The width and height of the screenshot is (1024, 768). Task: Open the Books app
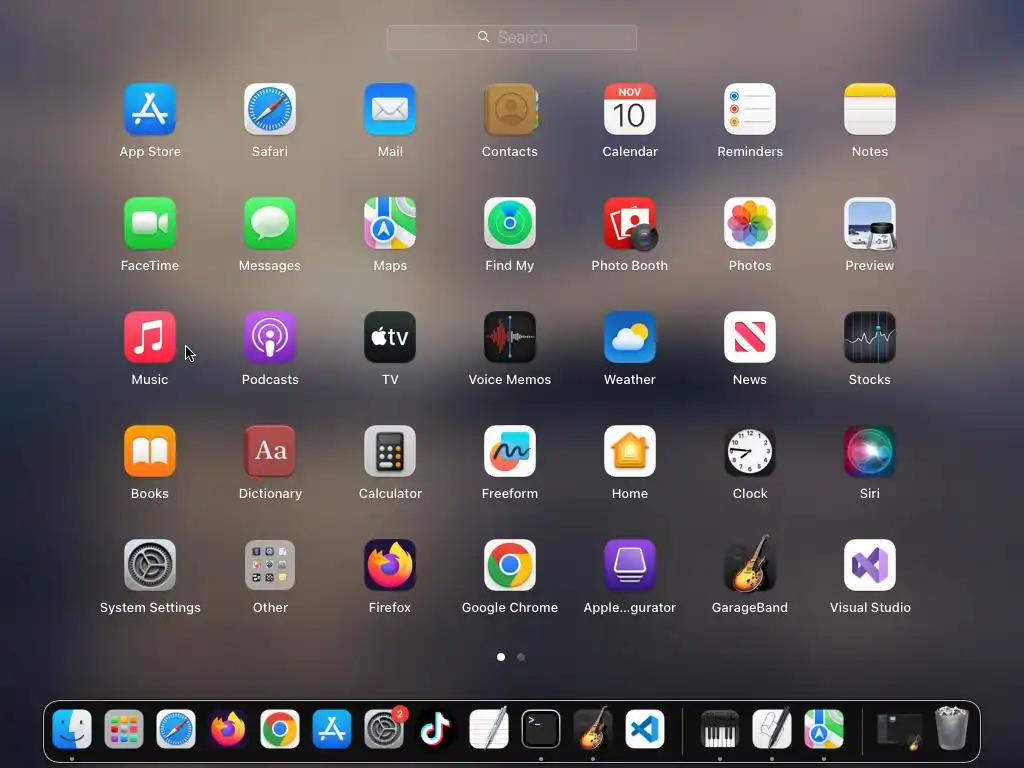(150, 451)
